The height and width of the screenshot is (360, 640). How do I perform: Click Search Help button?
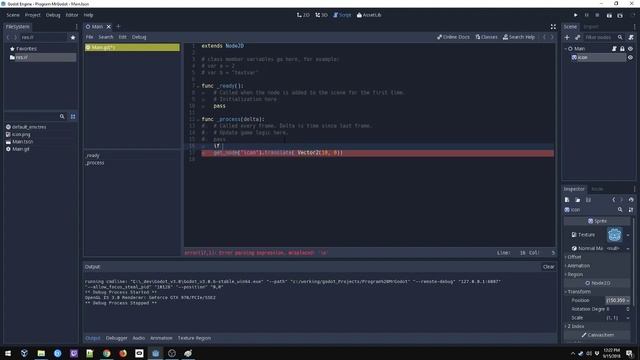tap(519, 37)
